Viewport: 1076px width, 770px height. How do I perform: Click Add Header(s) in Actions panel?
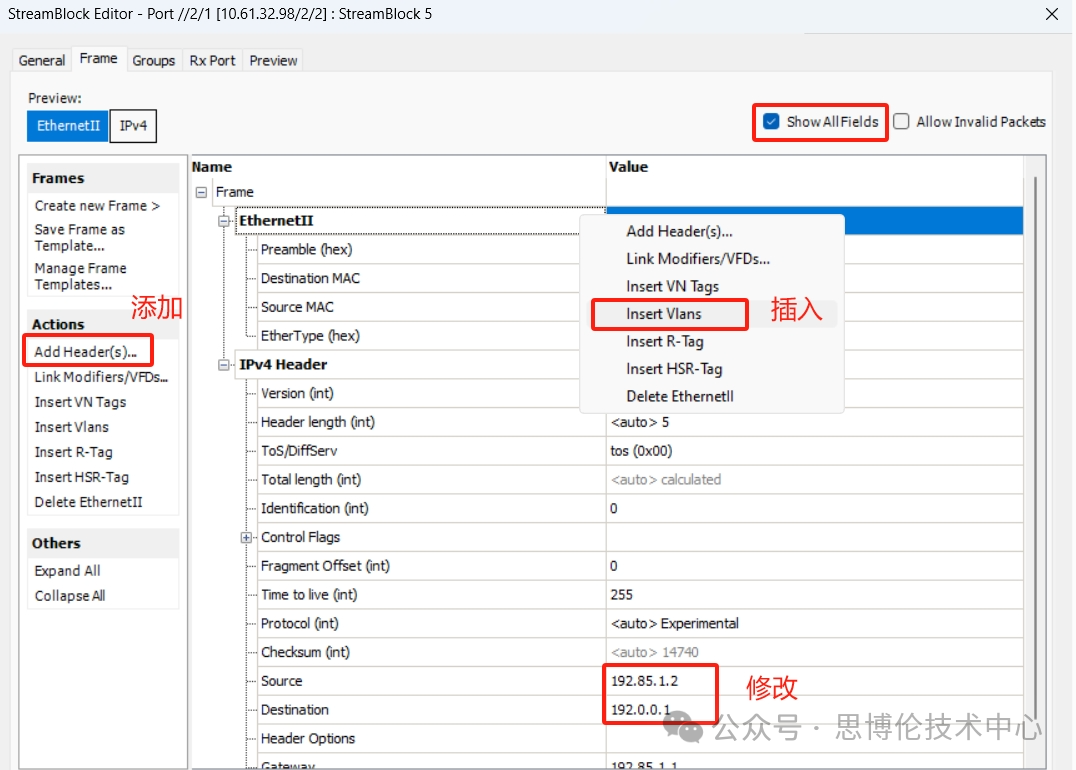[85, 352]
